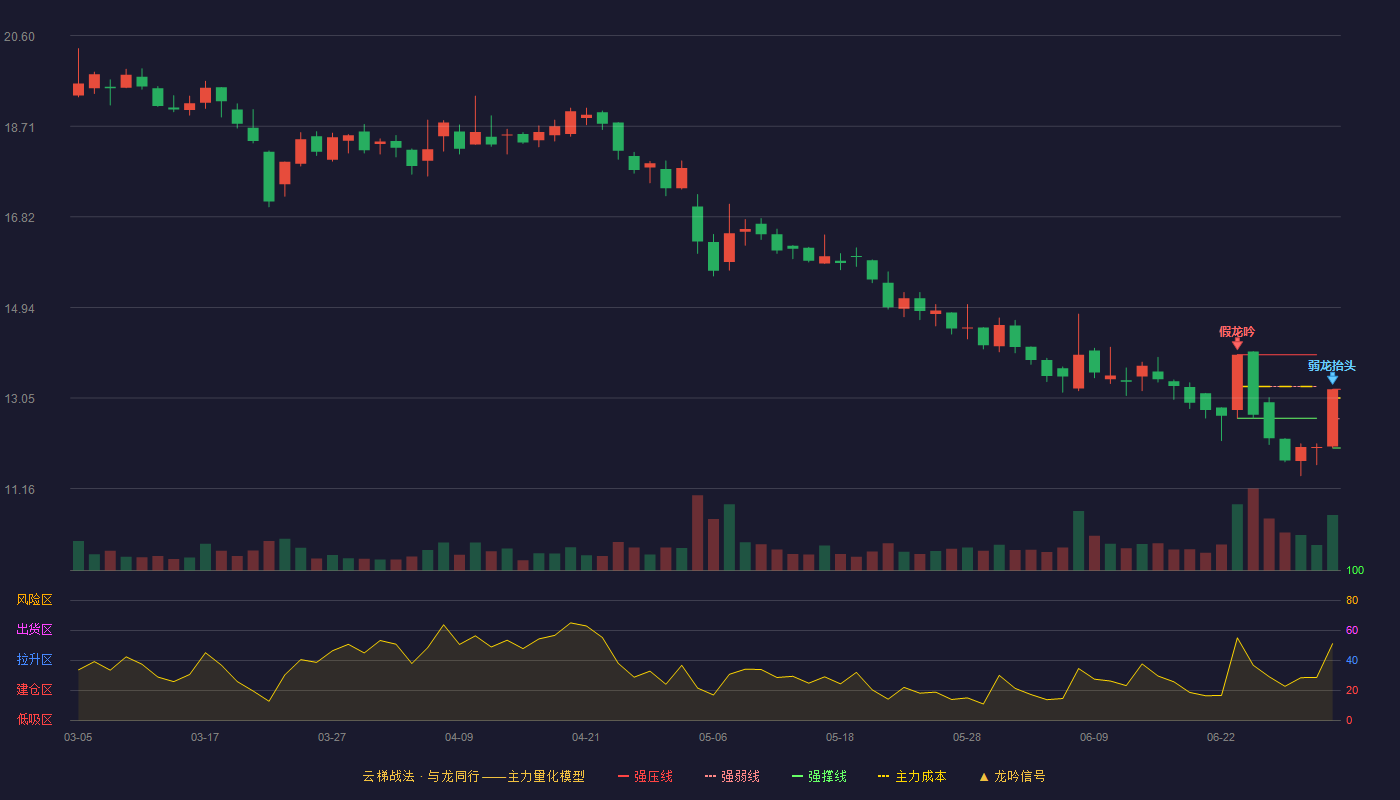1400x800 pixels.
Task: Click the 出货区 zone label
Action: [x=34, y=630]
